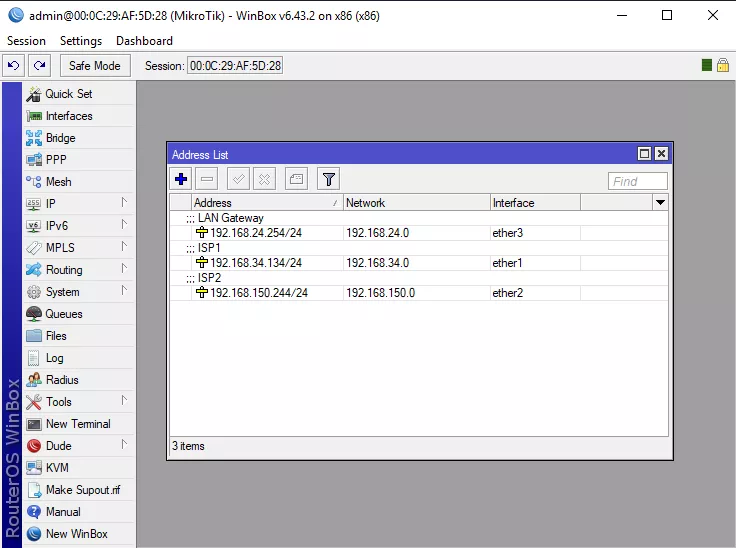Open KVM in the sidebar
The image size is (736, 548).
tap(79, 468)
